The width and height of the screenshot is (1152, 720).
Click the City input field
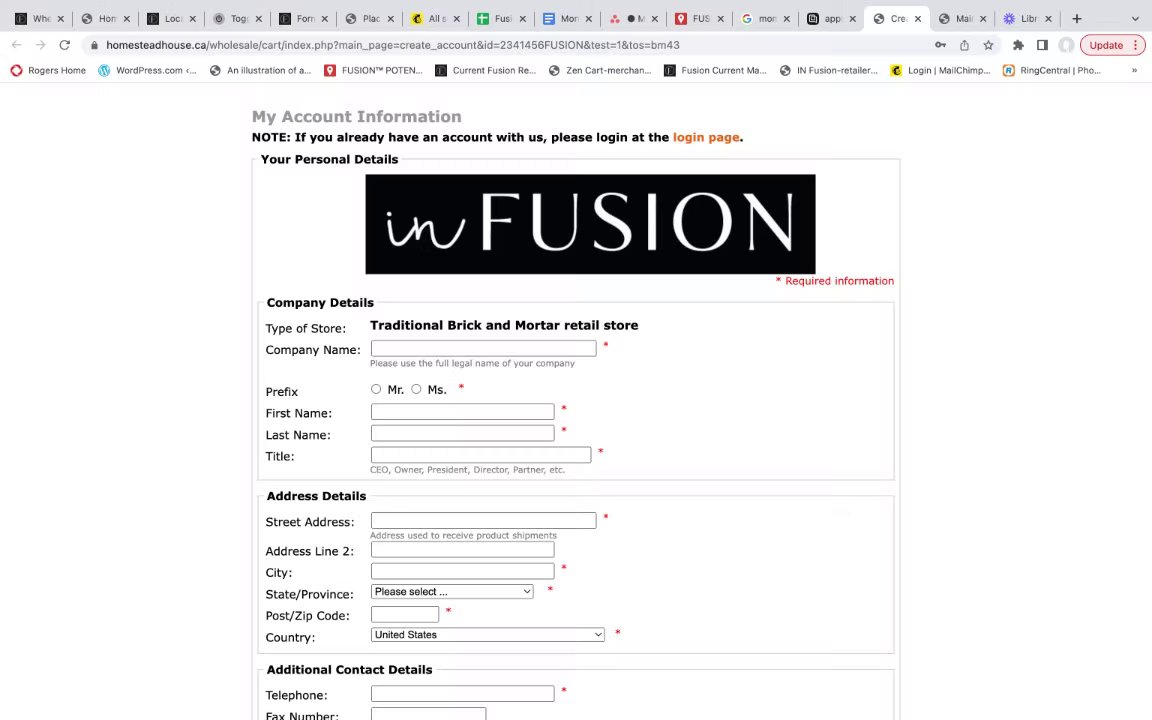click(463, 571)
